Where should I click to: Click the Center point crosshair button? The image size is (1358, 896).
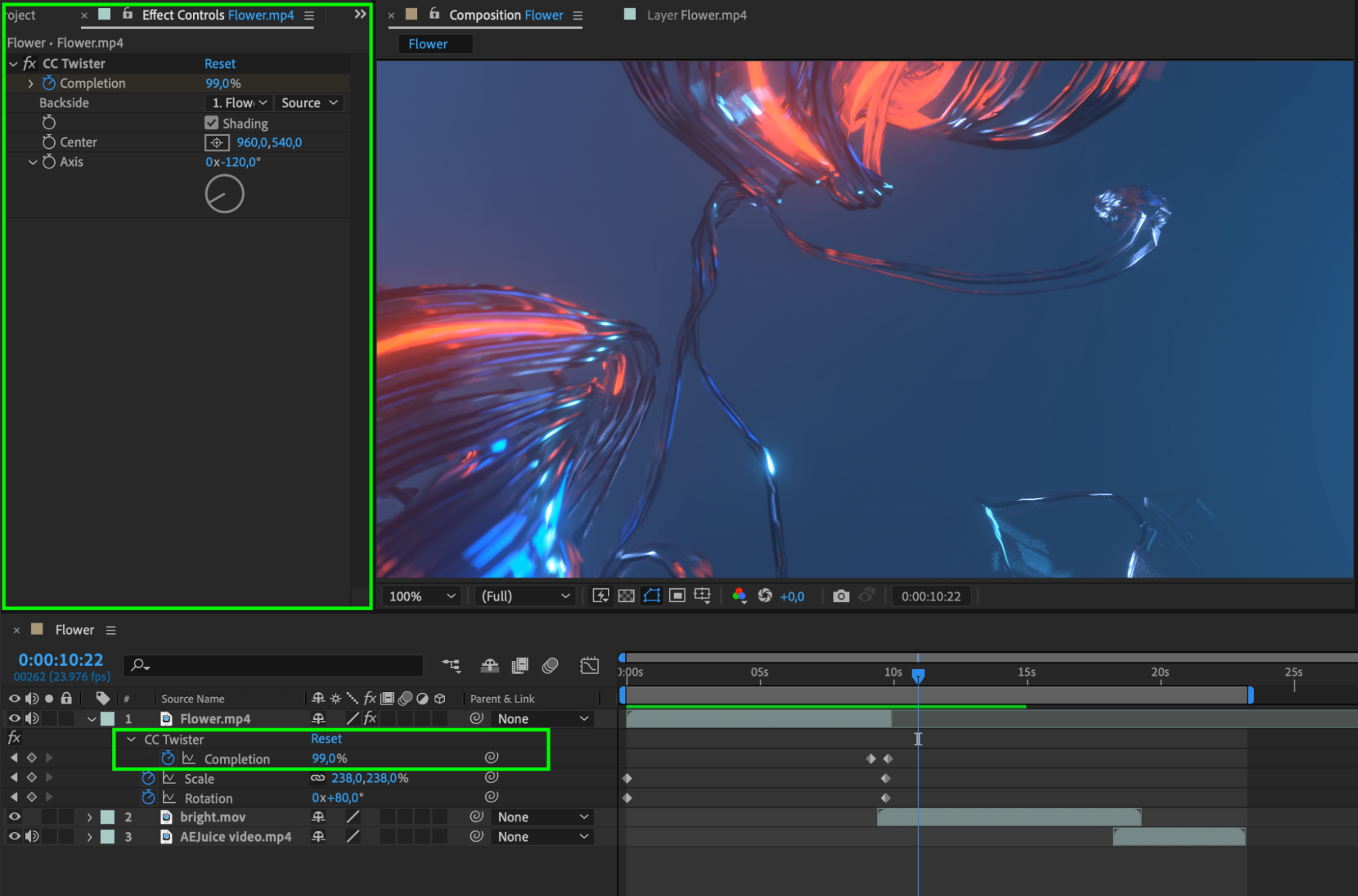pos(217,143)
